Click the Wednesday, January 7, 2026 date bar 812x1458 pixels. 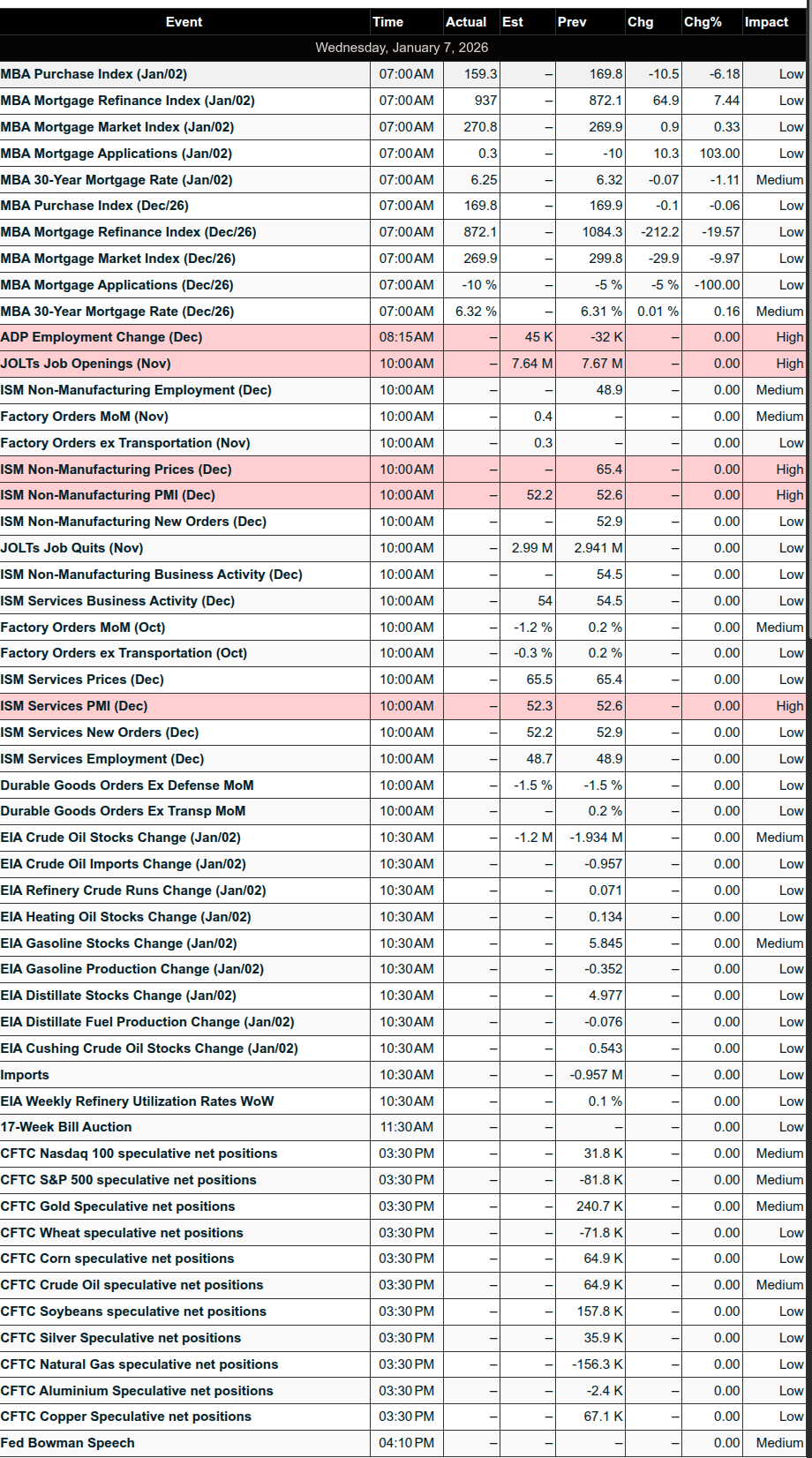point(403,48)
